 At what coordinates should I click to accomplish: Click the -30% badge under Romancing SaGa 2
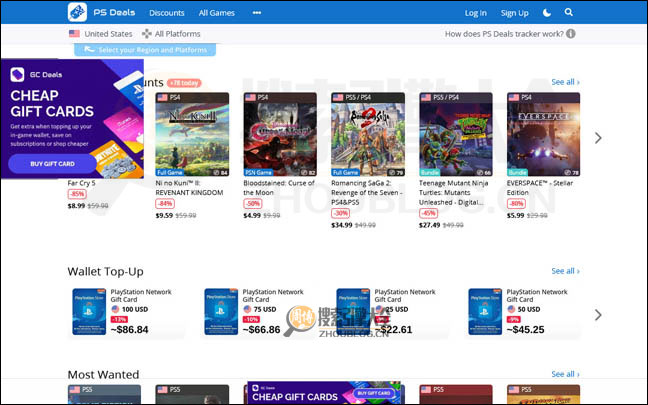tap(341, 213)
